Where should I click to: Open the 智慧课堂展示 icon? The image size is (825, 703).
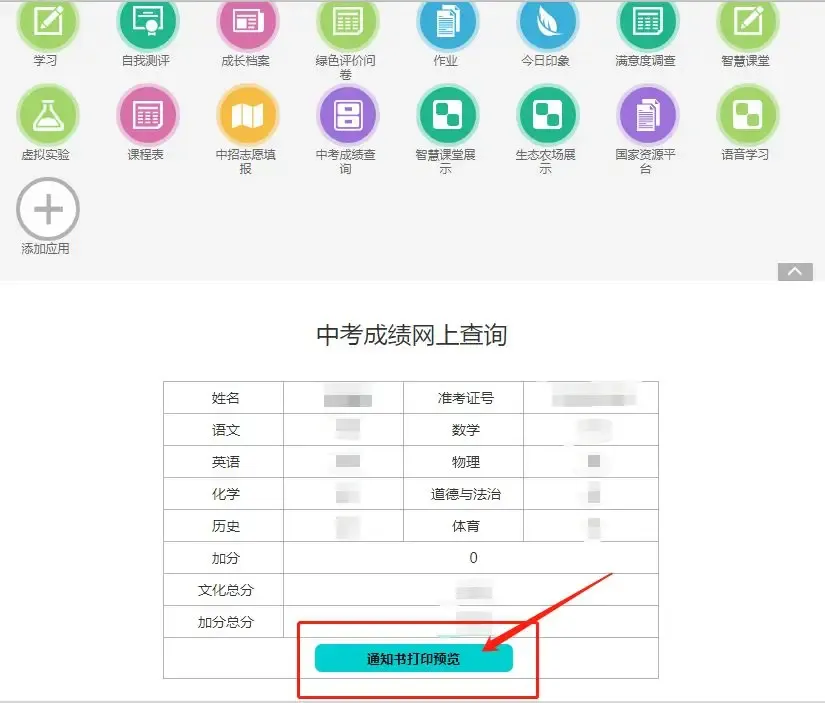(x=447, y=115)
